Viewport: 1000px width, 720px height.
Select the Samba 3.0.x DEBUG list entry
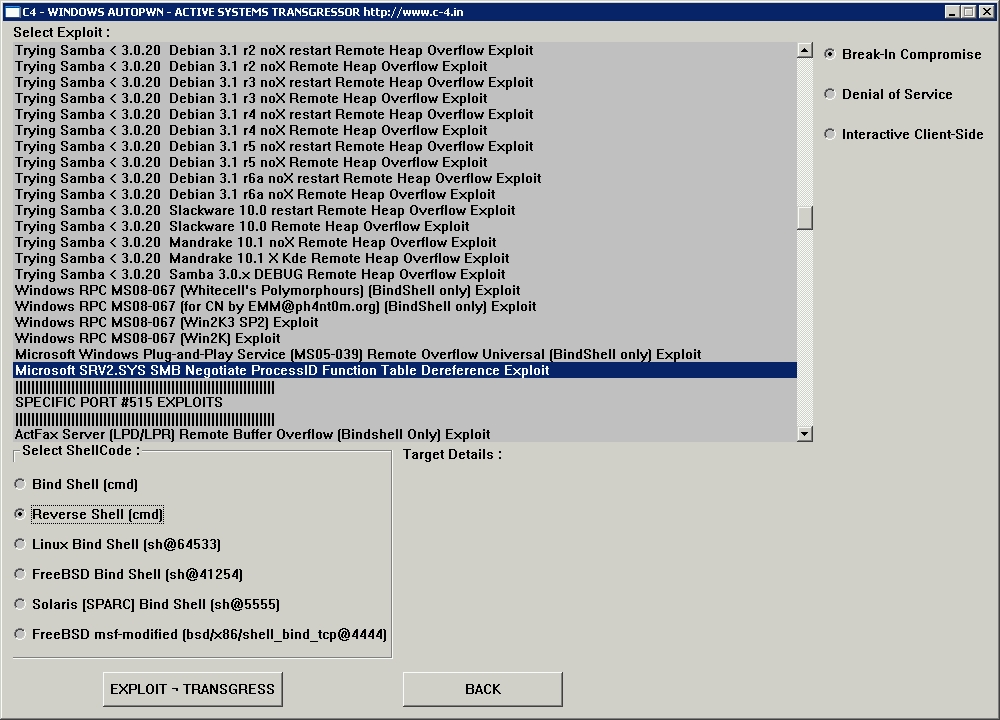pyautogui.click(x=260, y=274)
